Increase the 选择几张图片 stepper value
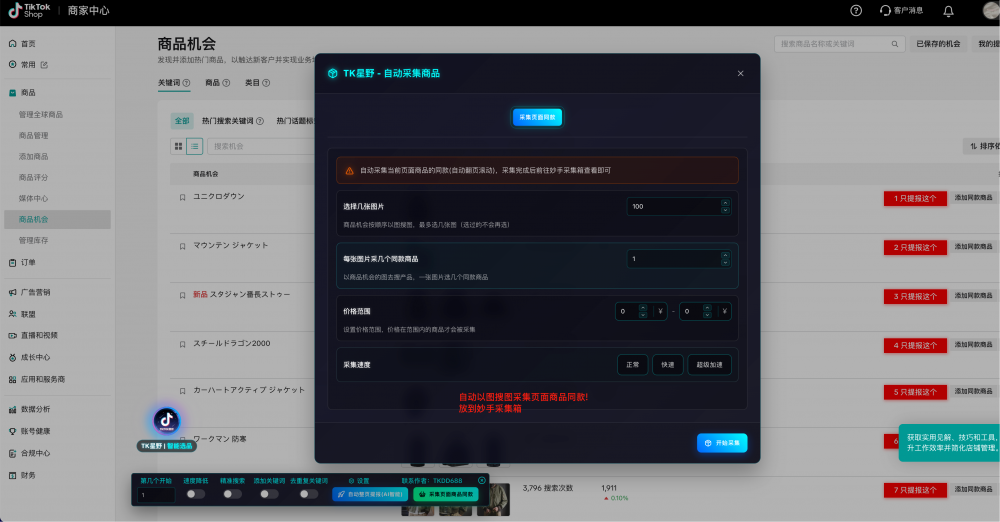Image resolution: width=1000 pixels, height=522 pixels. click(x=725, y=203)
